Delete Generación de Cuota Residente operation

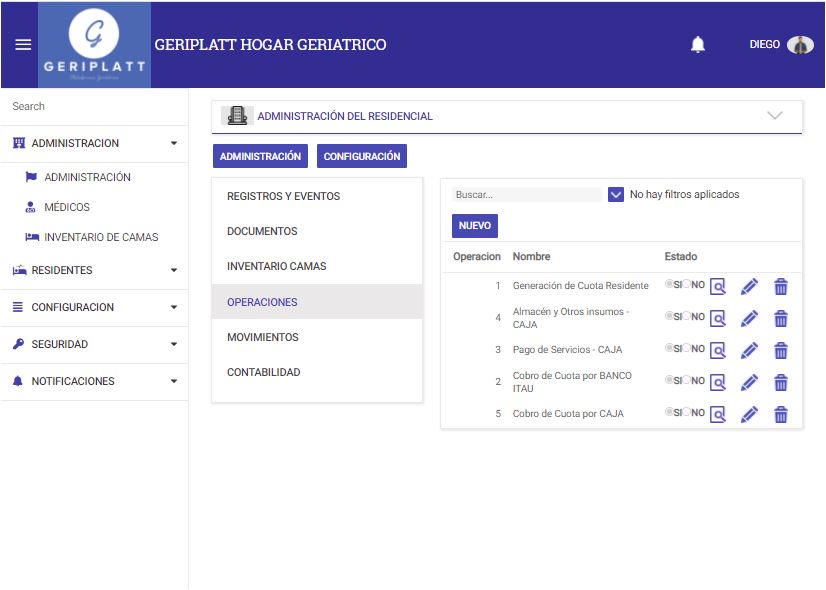pyautogui.click(x=781, y=287)
